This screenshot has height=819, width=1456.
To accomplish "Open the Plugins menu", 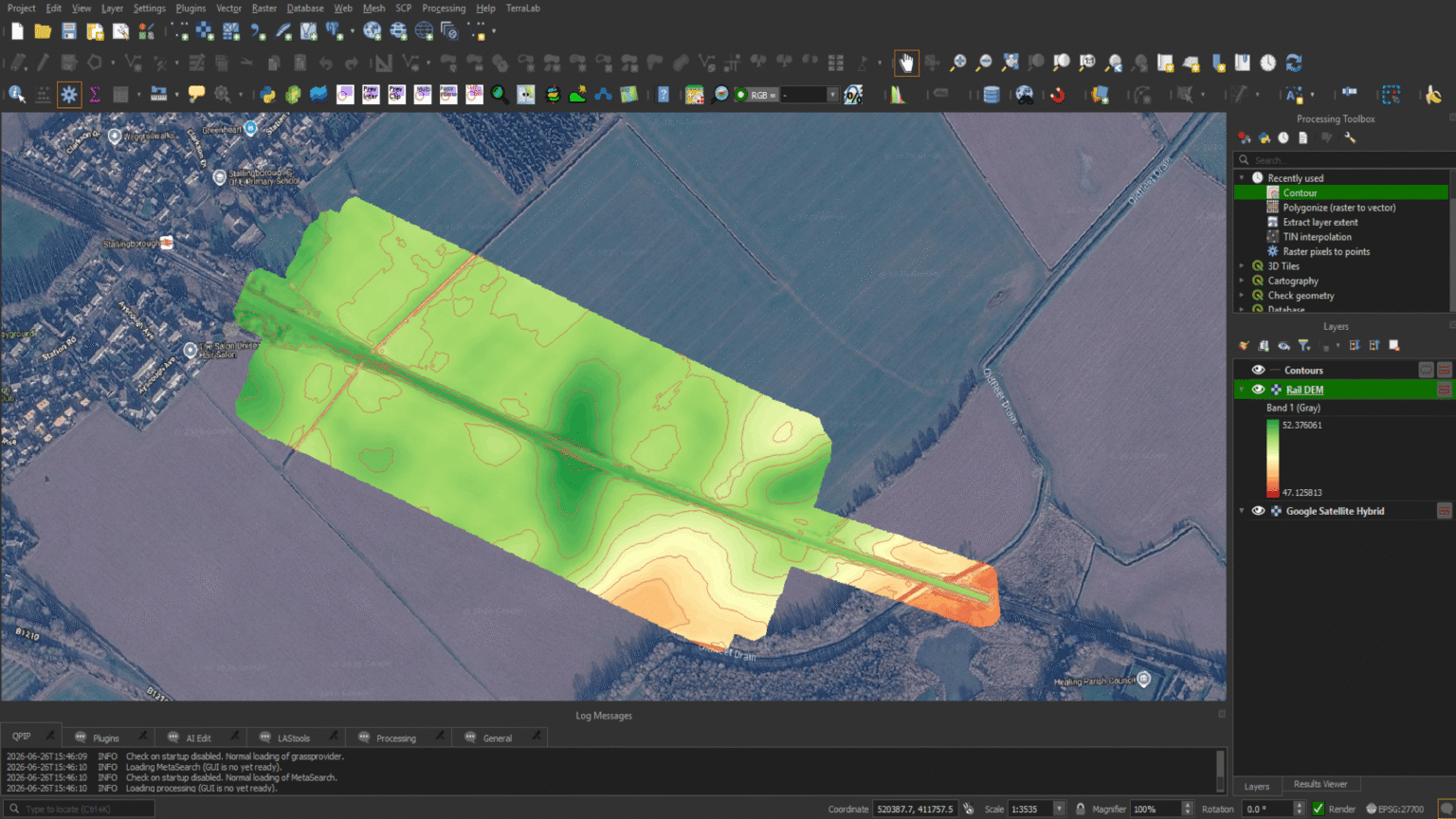I will pyautogui.click(x=191, y=8).
